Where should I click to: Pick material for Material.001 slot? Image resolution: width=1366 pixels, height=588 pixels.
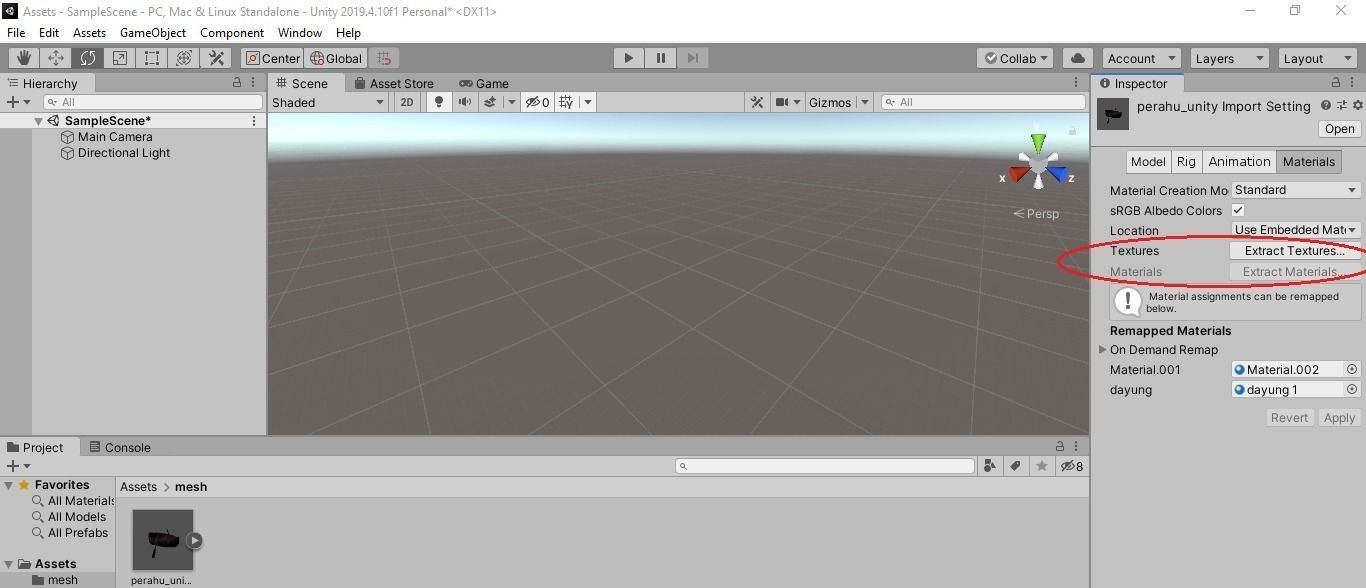(x=1352, y=369)
